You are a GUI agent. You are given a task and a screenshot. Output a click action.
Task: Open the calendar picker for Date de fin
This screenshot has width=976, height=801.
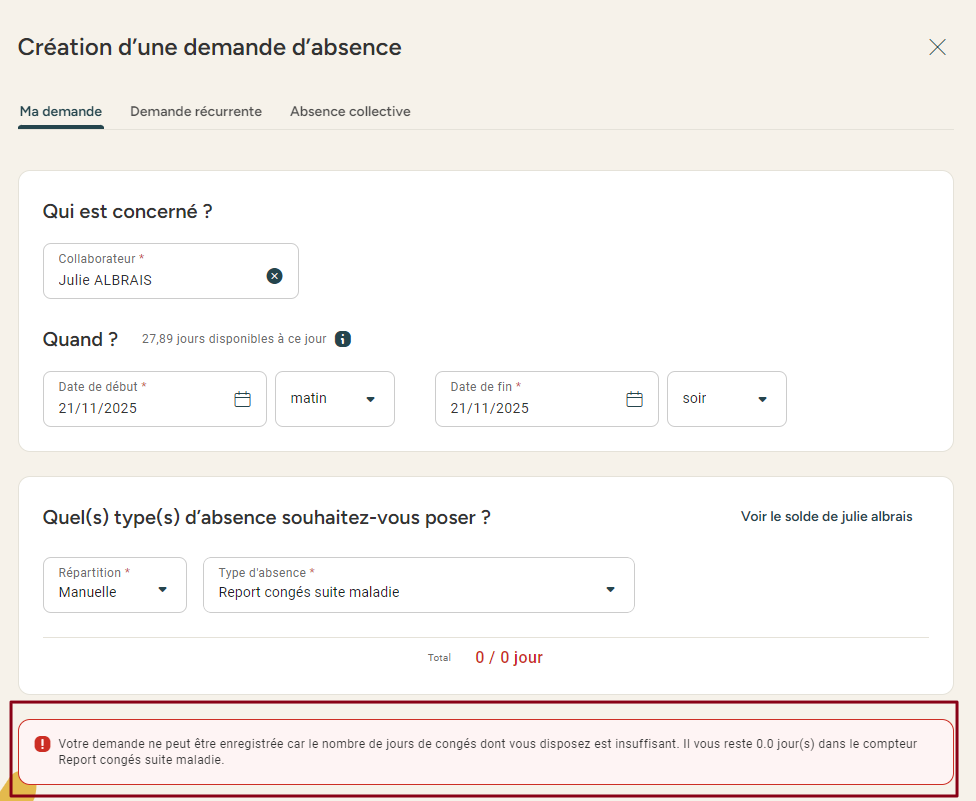[x=634, y=399]
